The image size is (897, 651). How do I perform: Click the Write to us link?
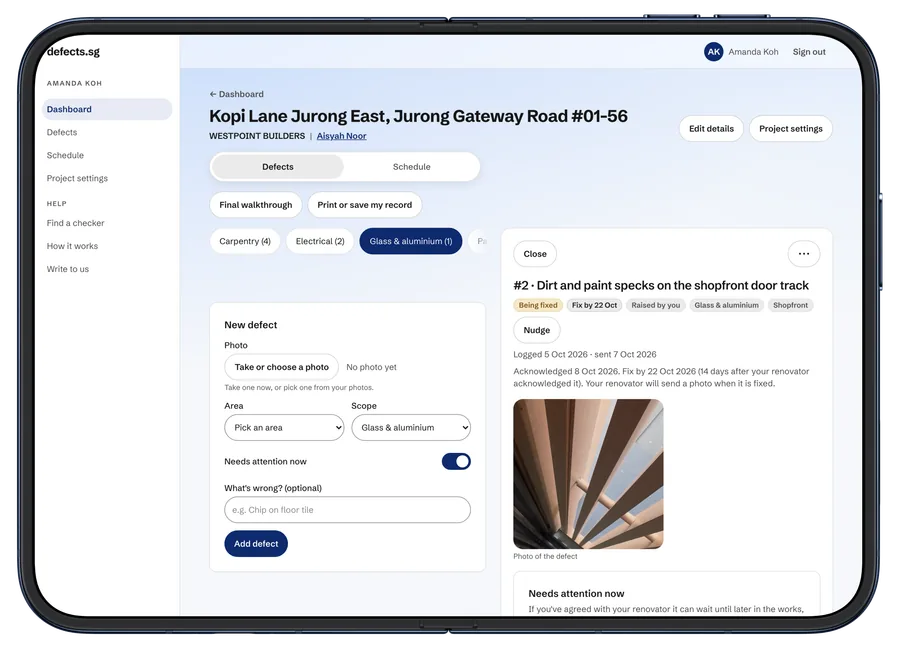coord(68,269)
